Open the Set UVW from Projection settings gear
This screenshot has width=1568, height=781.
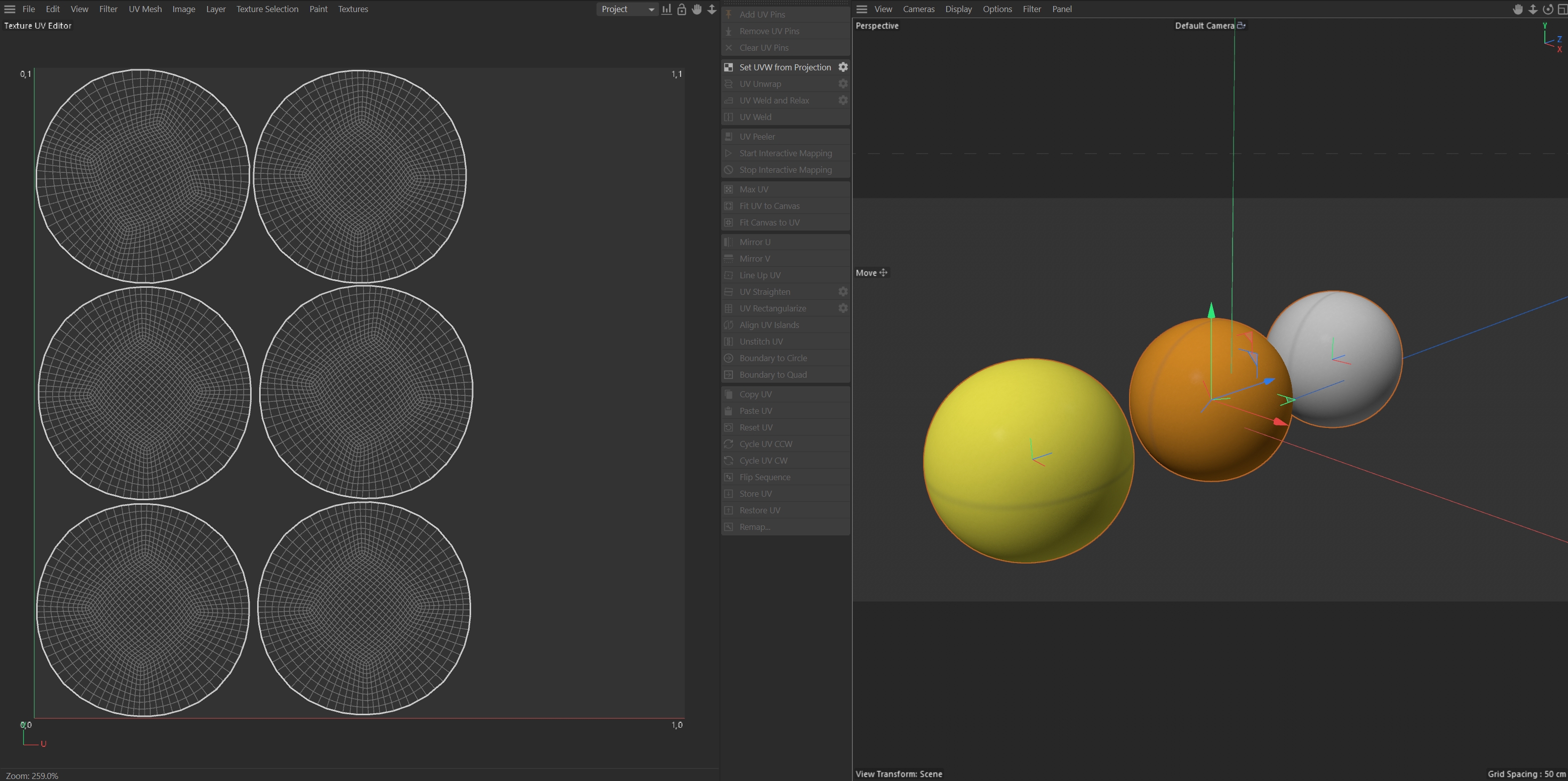(x=843, y=67)
